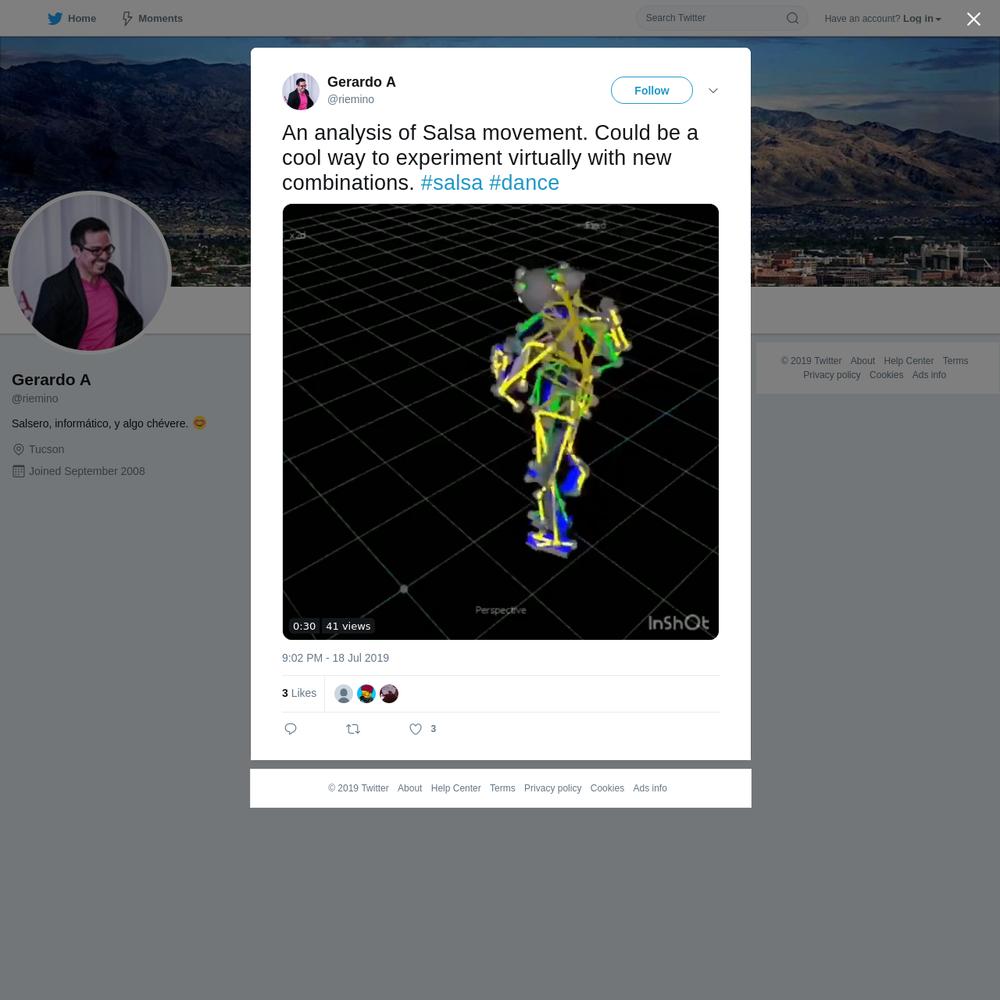Click the Twitter bird Home icon

coord(55,18)
